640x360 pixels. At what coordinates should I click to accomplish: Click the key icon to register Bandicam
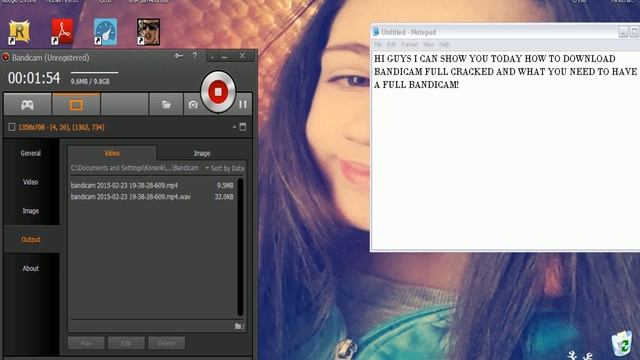coord(179,56)
